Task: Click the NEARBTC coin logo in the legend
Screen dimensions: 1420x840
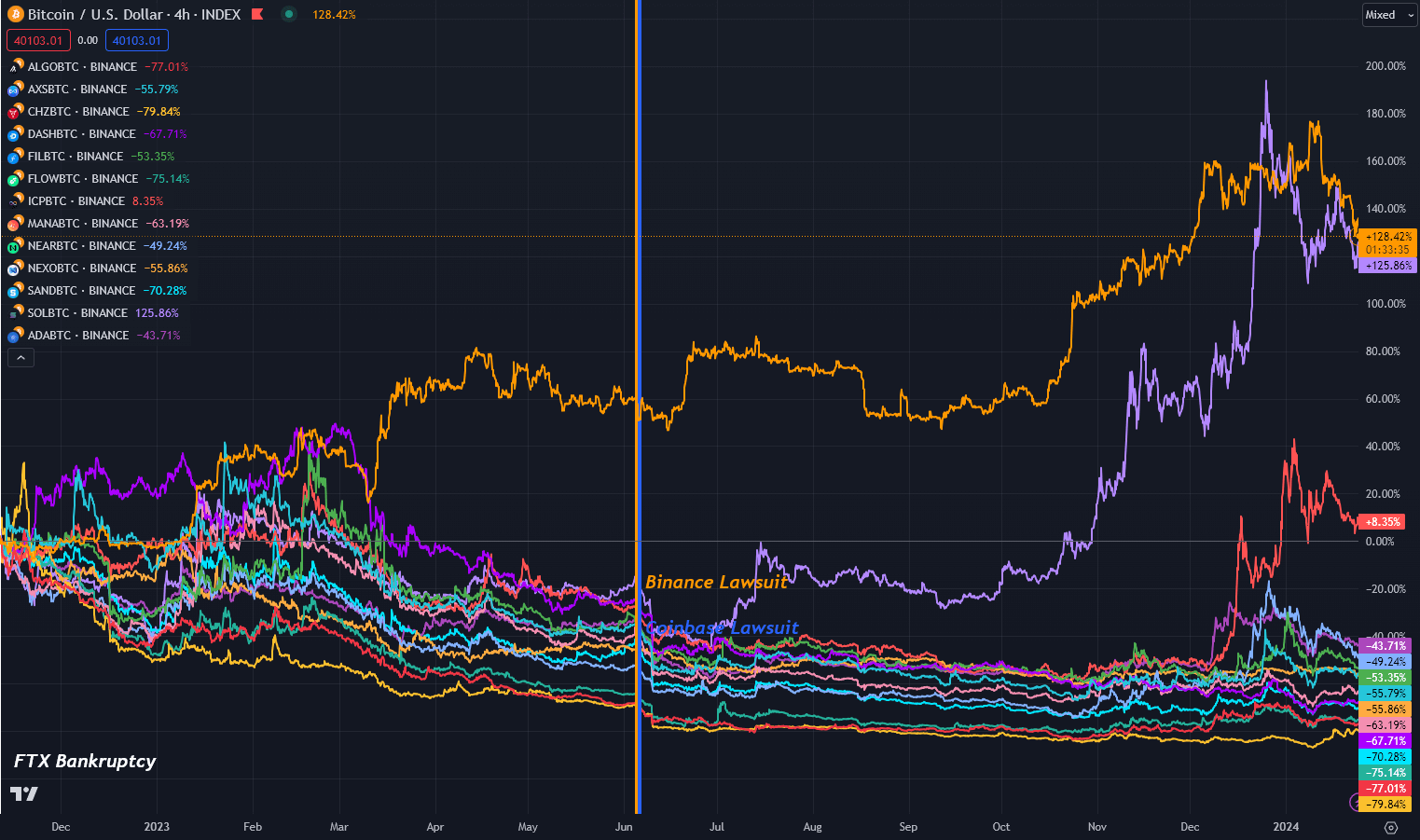Action: [x=15, y=245]
